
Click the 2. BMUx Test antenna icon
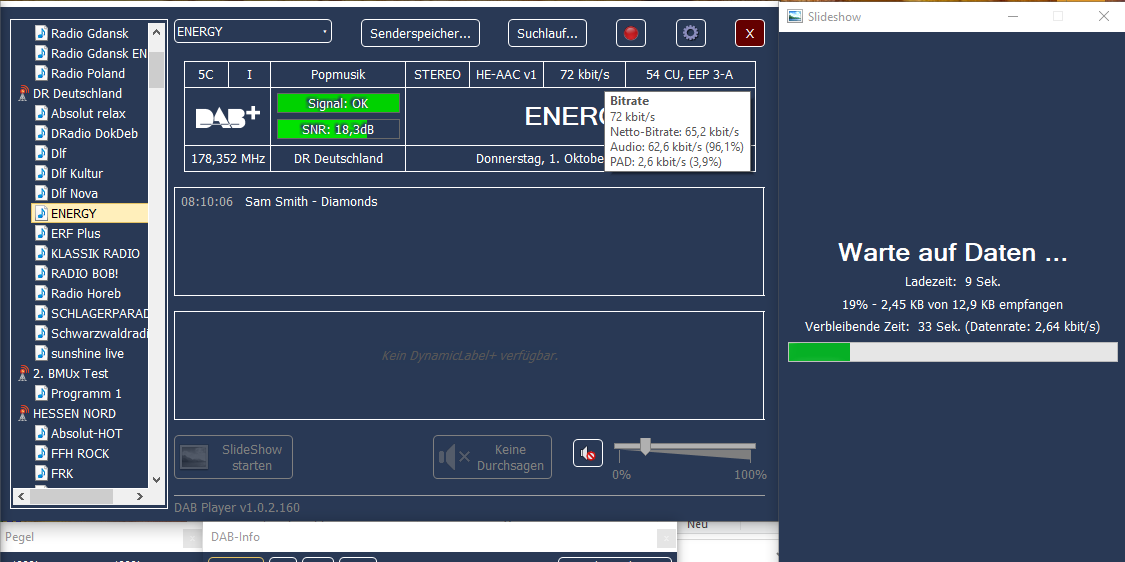pos(24,373)
